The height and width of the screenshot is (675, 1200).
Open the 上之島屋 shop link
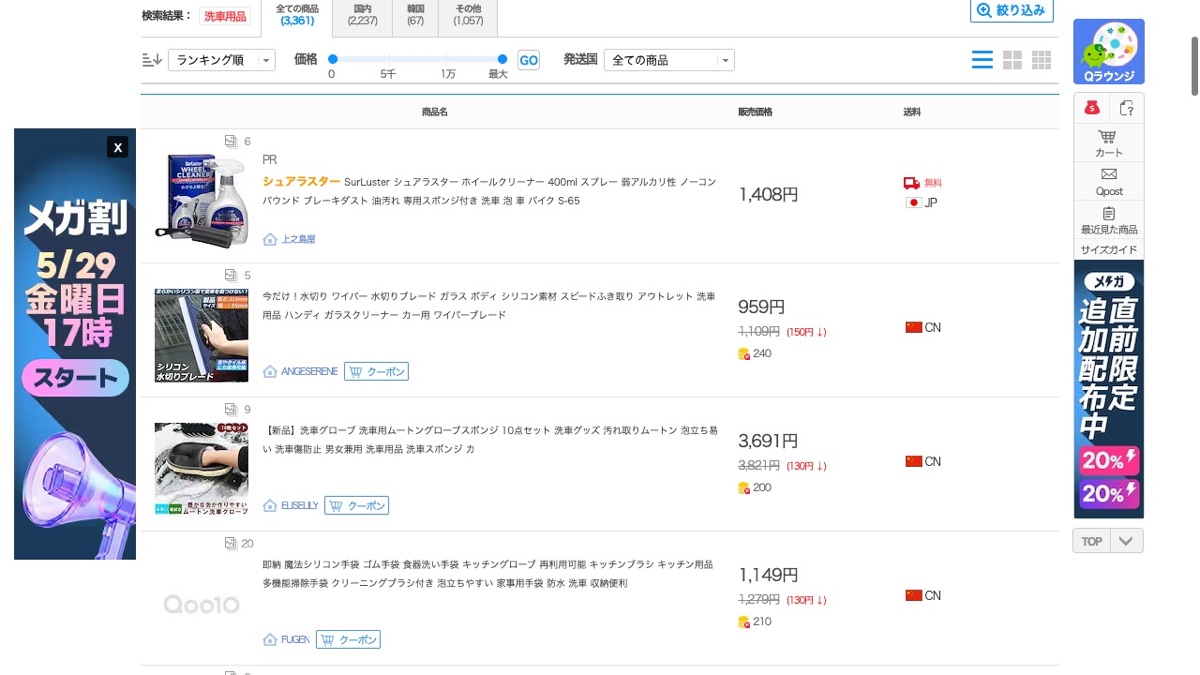(298, 239)
